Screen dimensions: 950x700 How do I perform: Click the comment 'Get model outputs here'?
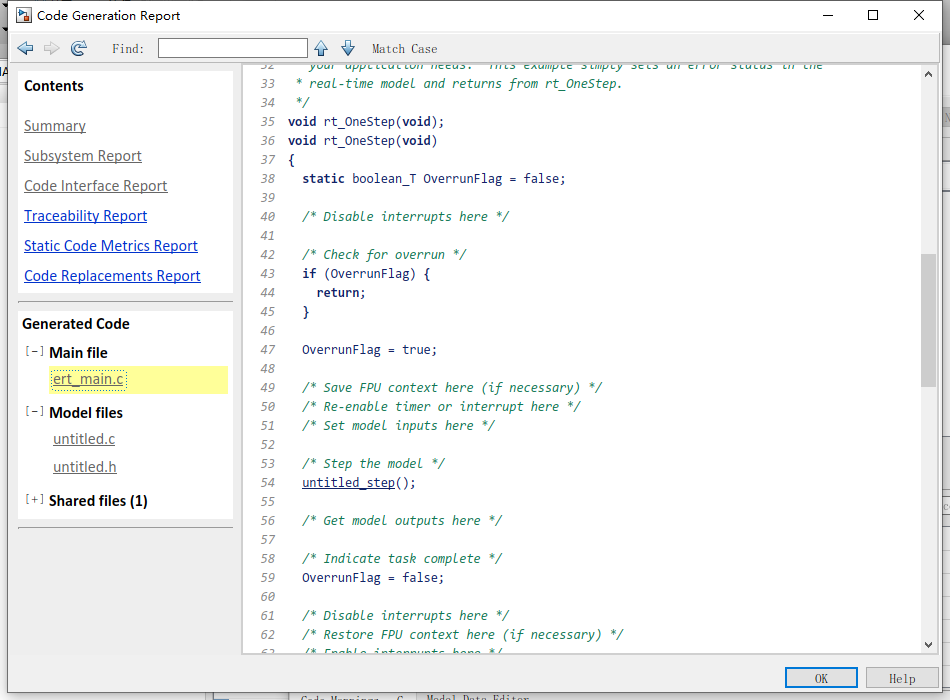[x=402, y=521]
